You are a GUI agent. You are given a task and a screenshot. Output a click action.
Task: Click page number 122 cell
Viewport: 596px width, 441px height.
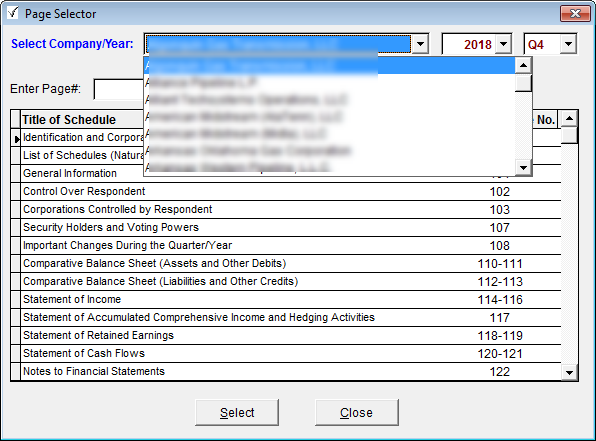point(499,371)
